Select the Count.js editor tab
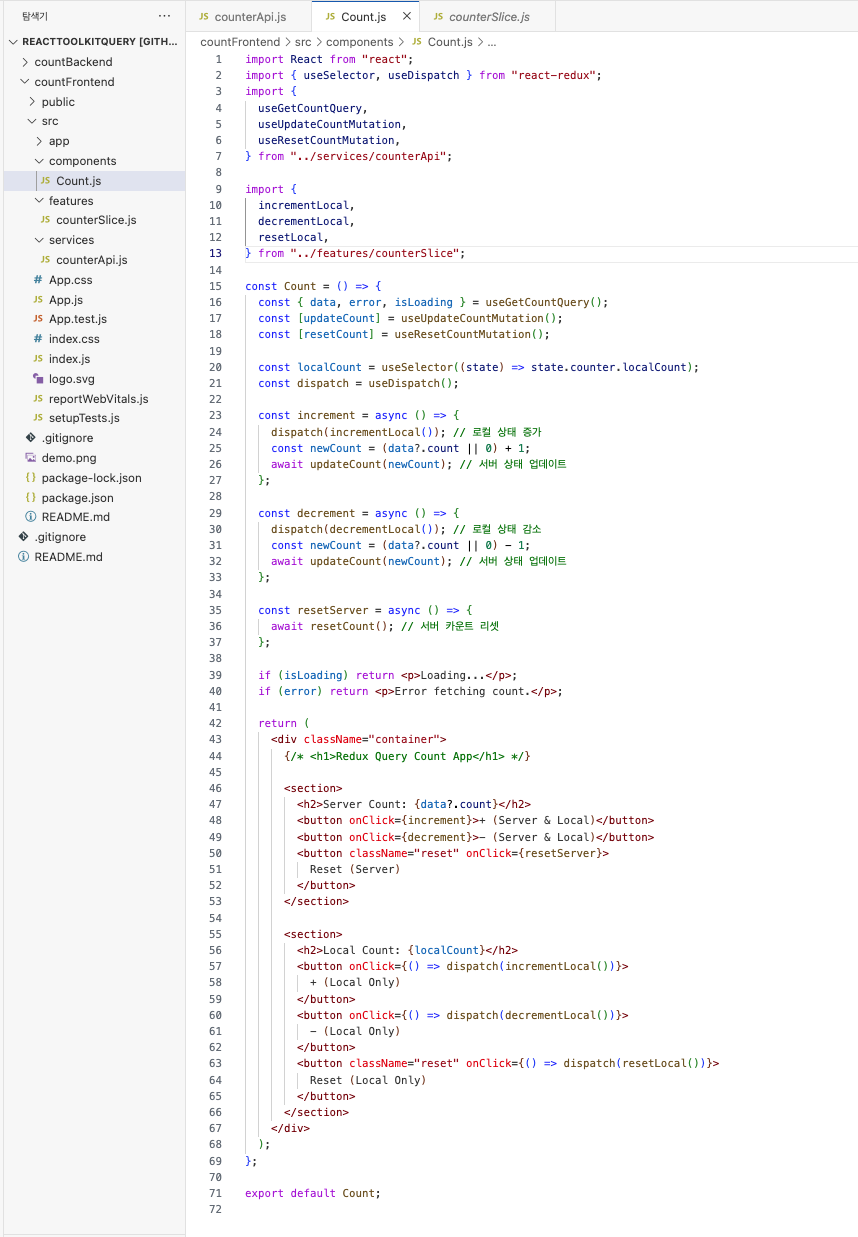Viewport: 858px width, 1237px height. 363,17
